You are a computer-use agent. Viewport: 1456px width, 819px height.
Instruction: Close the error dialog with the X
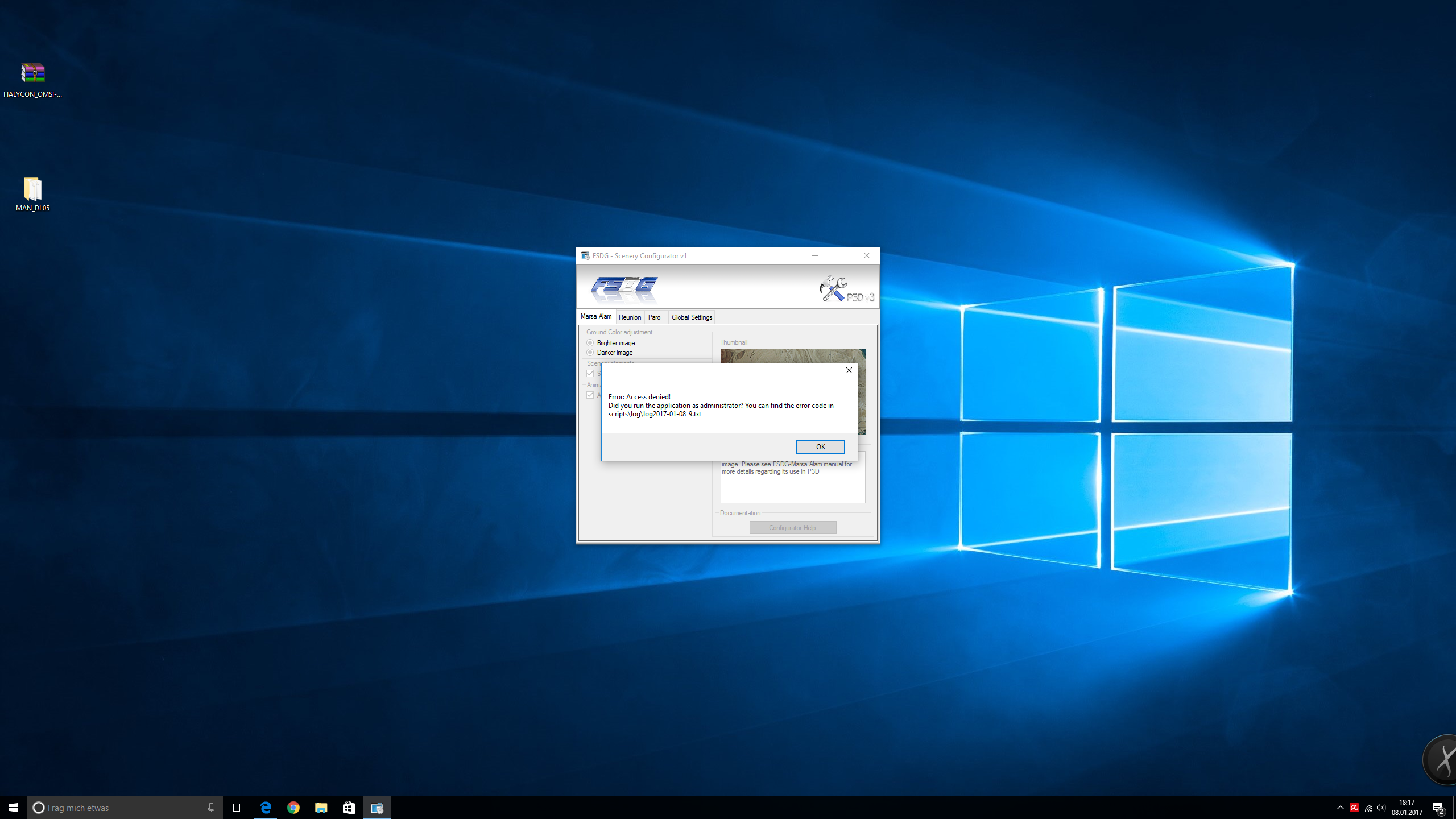(x=849, y=370)
